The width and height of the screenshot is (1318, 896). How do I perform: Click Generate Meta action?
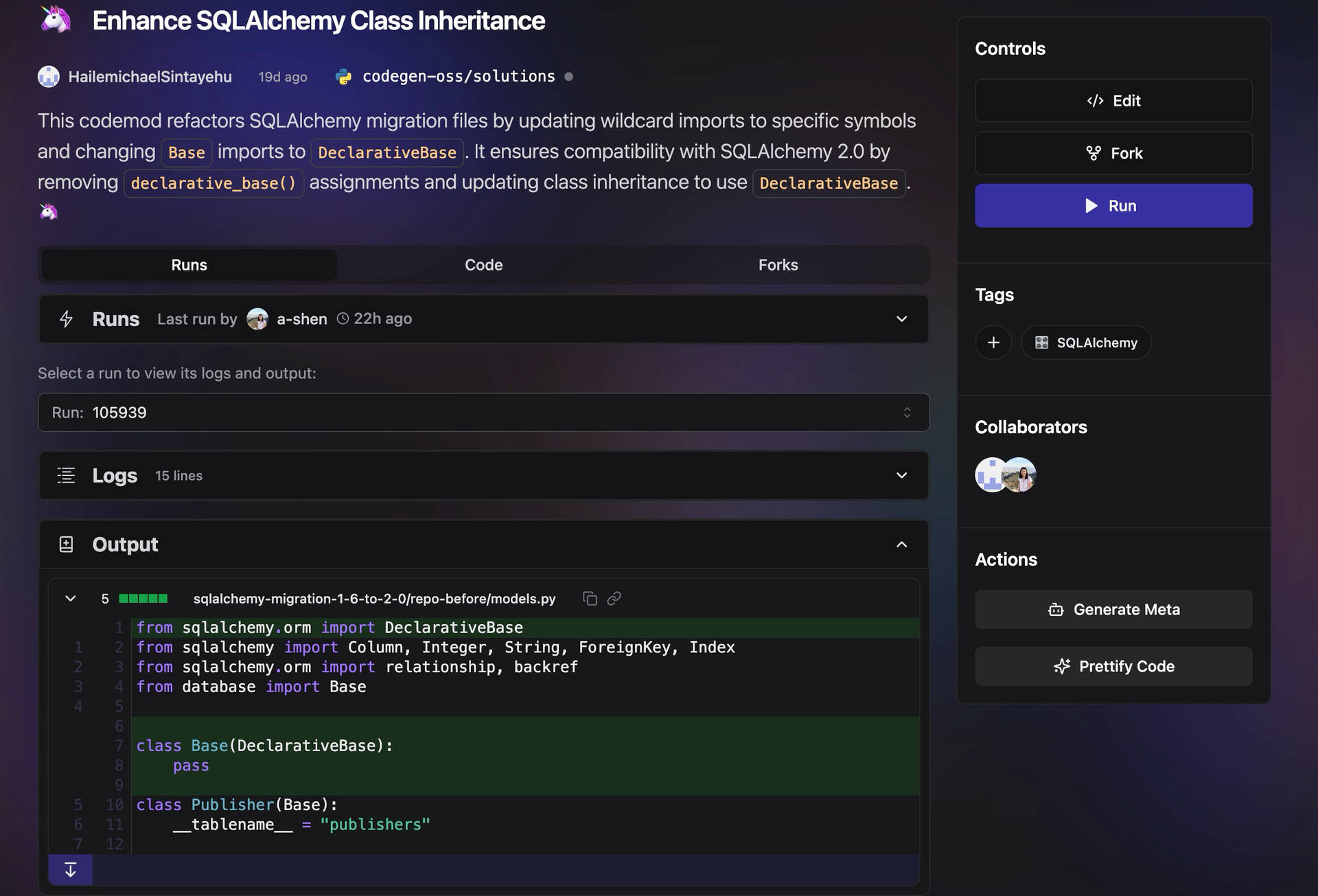click(1113, 609)
